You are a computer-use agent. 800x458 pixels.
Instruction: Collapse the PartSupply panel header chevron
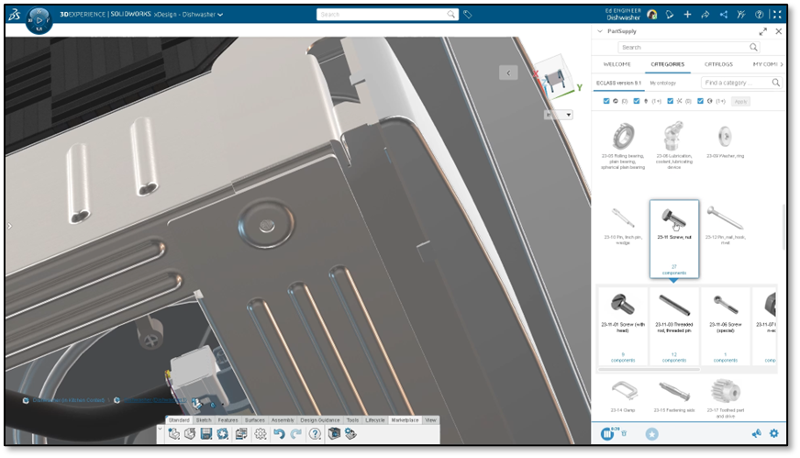(600, 31)
